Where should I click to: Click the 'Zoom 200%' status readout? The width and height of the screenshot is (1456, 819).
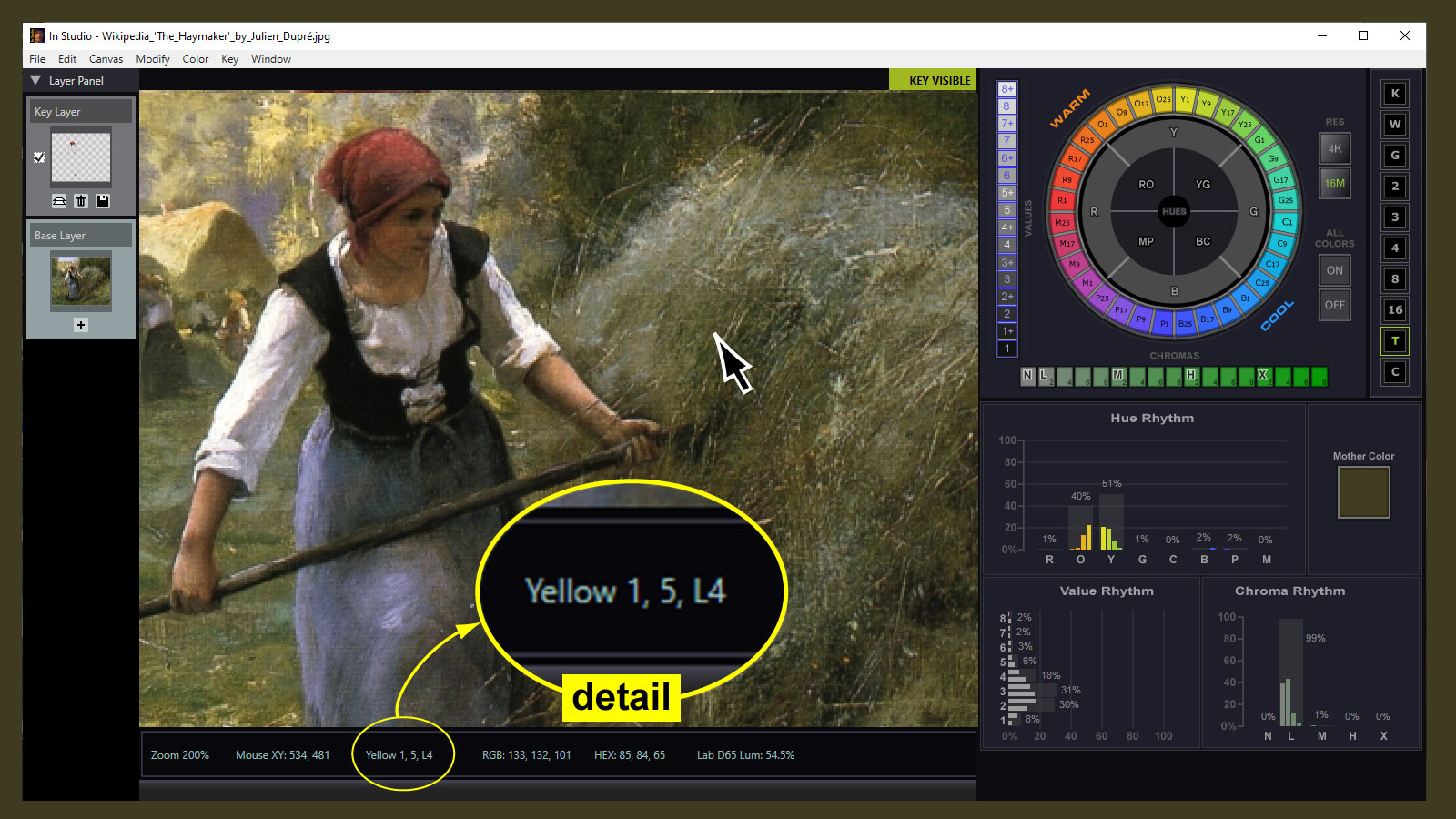180,755
